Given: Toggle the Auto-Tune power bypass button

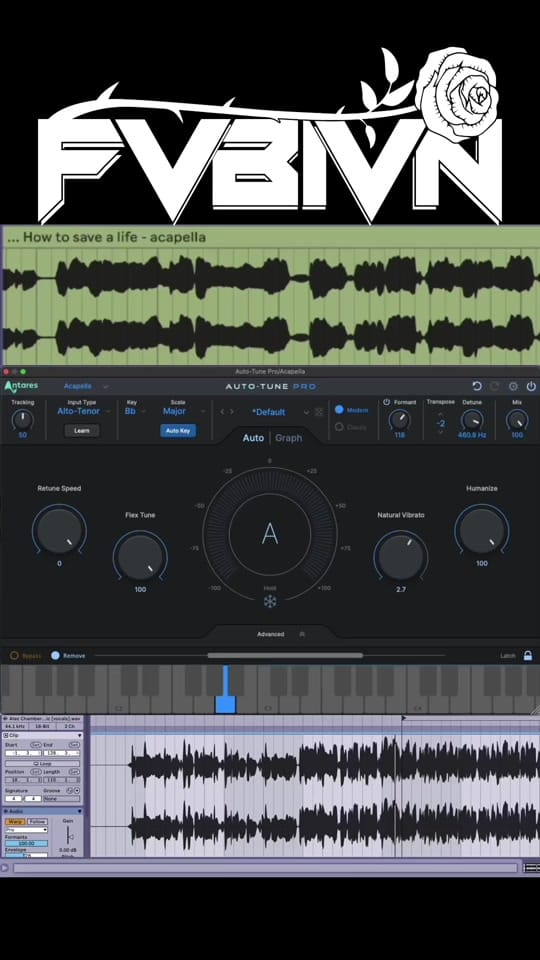Looking at the screenshot, I should [x=531, y=386].
